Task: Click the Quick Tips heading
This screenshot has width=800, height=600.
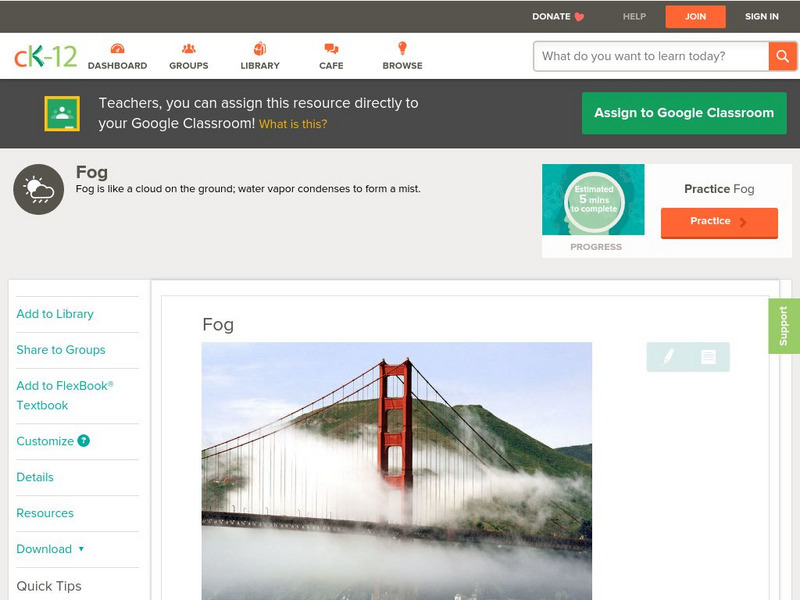Action: (49, 586)
